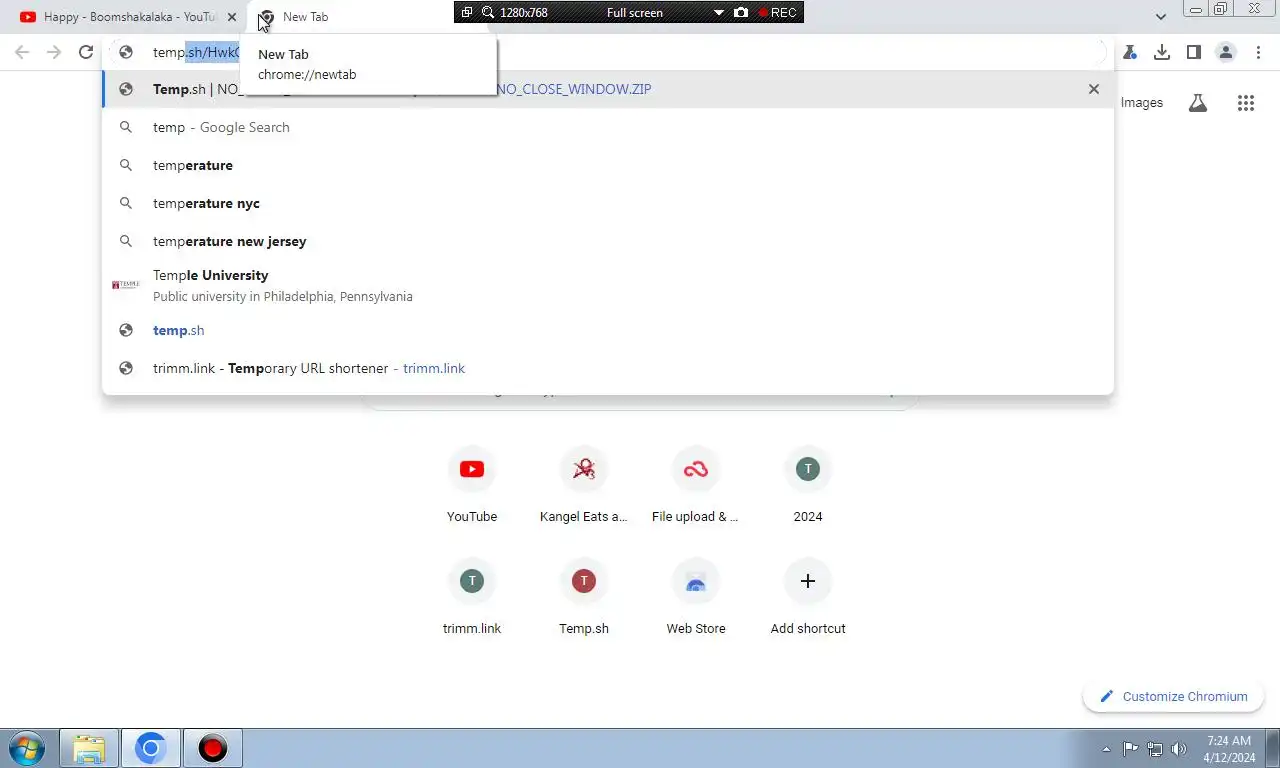Screen dimensions: 1280x768
Task: Reload the page with the refresh icon
Action: (86, 52)
